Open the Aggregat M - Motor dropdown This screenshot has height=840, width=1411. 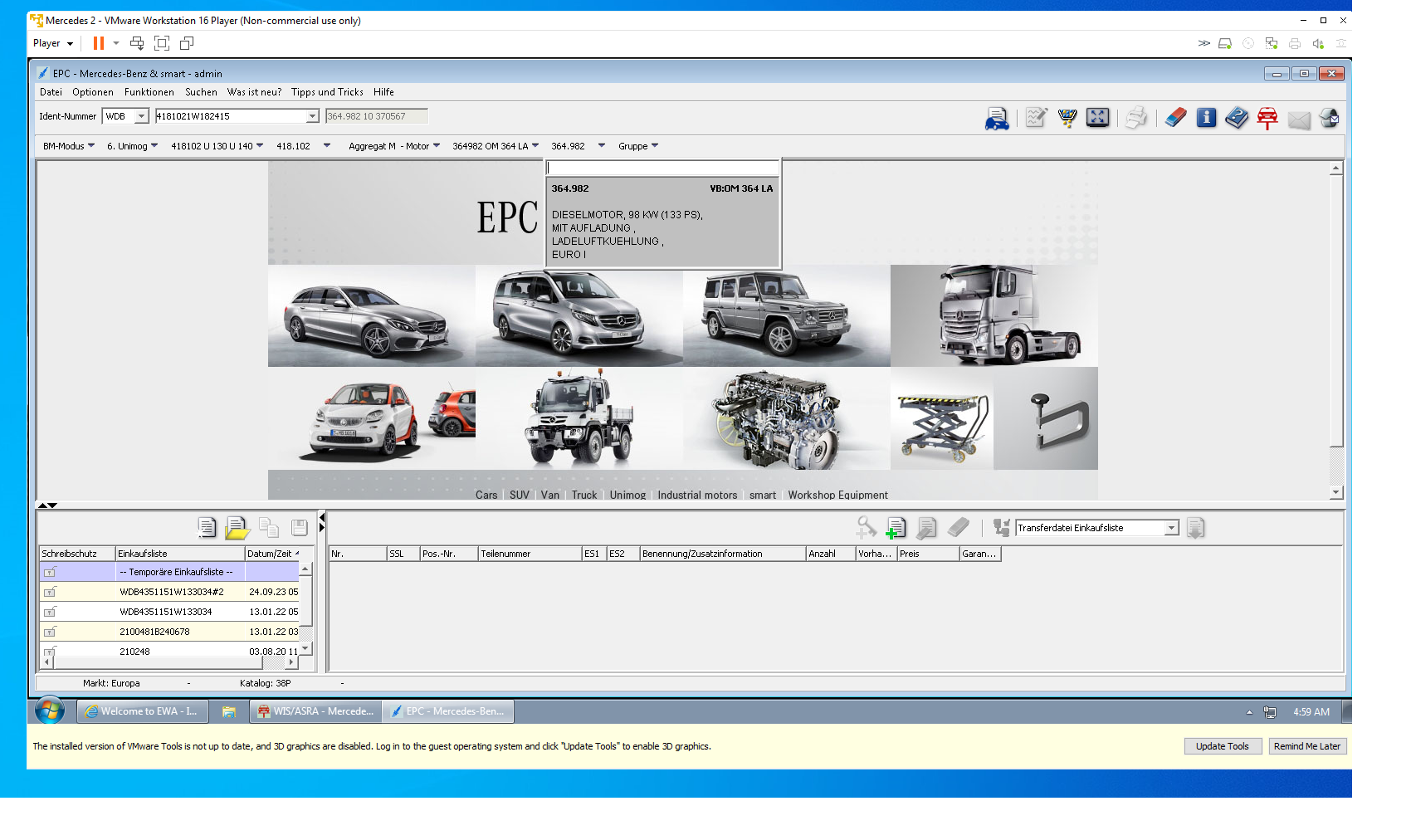click(394, 146)
